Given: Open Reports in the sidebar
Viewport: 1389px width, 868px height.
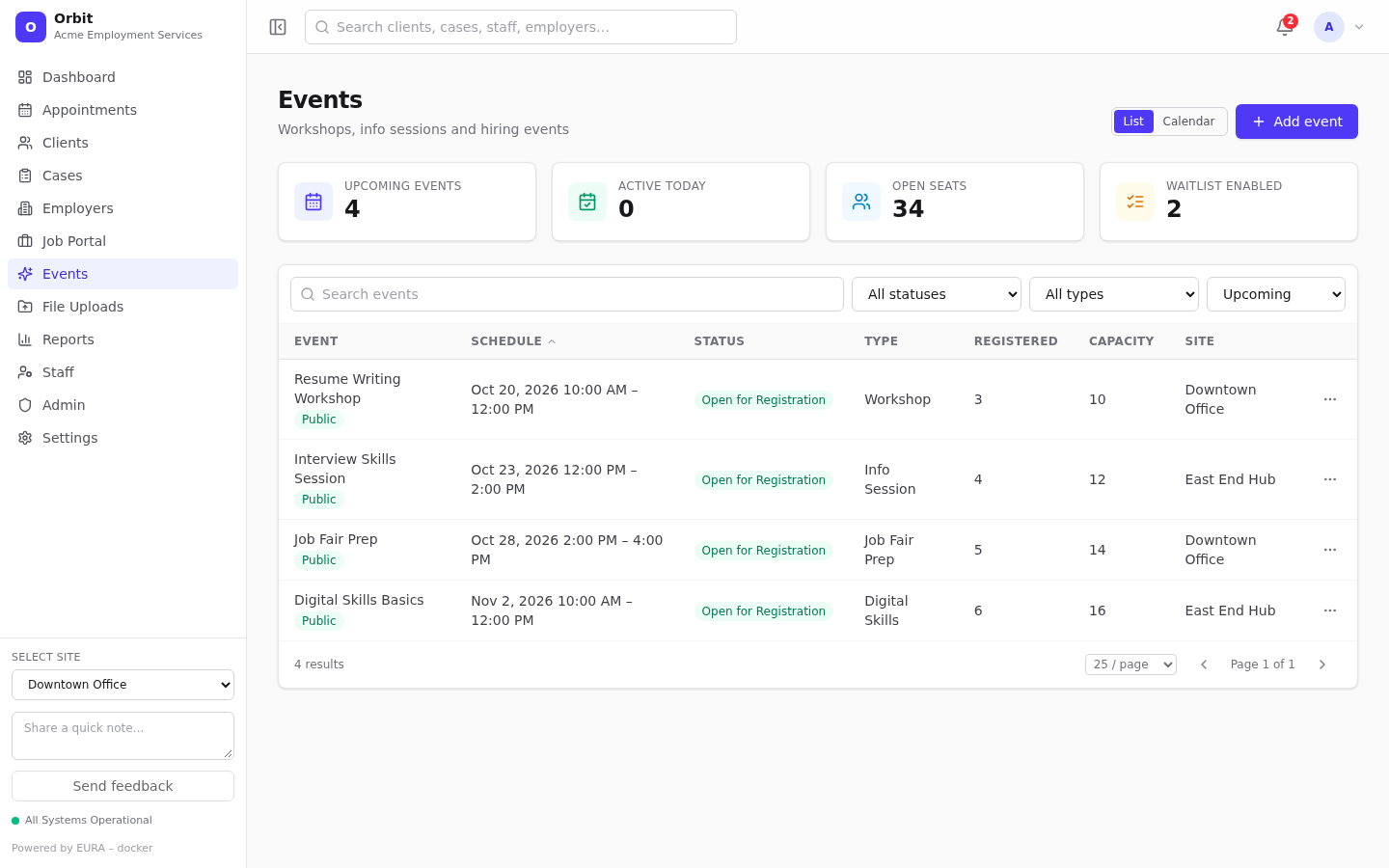Looking at the screenshot, I should [123, 339].
